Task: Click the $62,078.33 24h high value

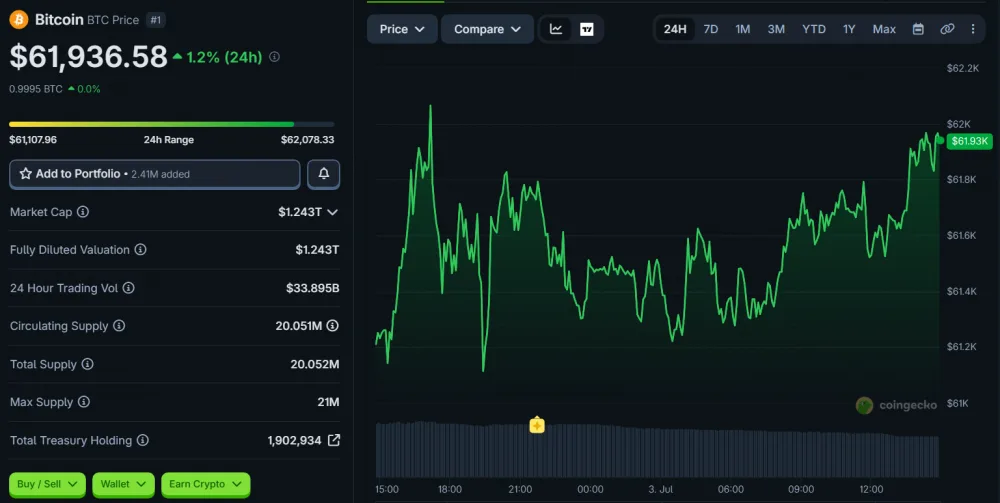Action: click(307, 140)
